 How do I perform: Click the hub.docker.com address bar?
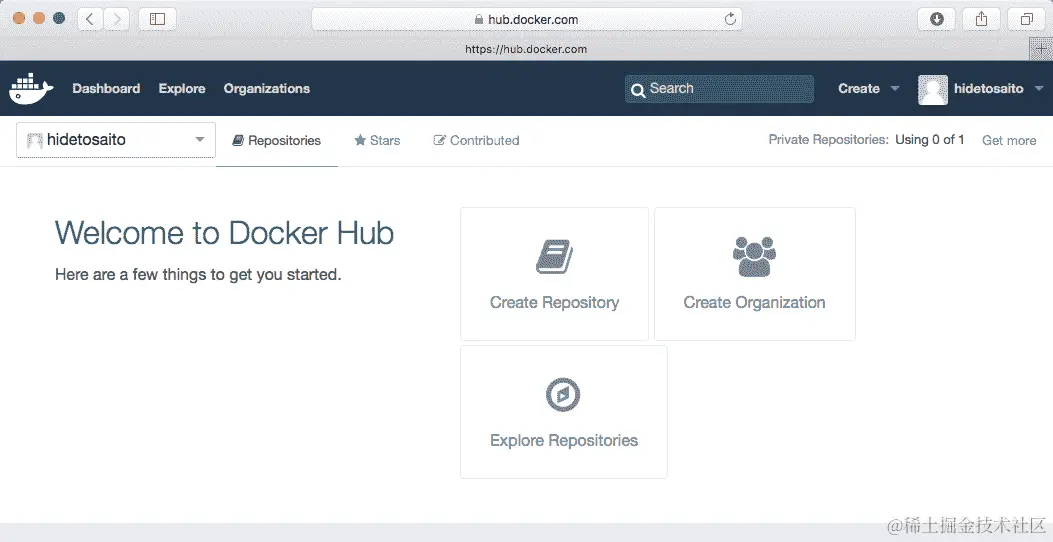click(527, 19)
